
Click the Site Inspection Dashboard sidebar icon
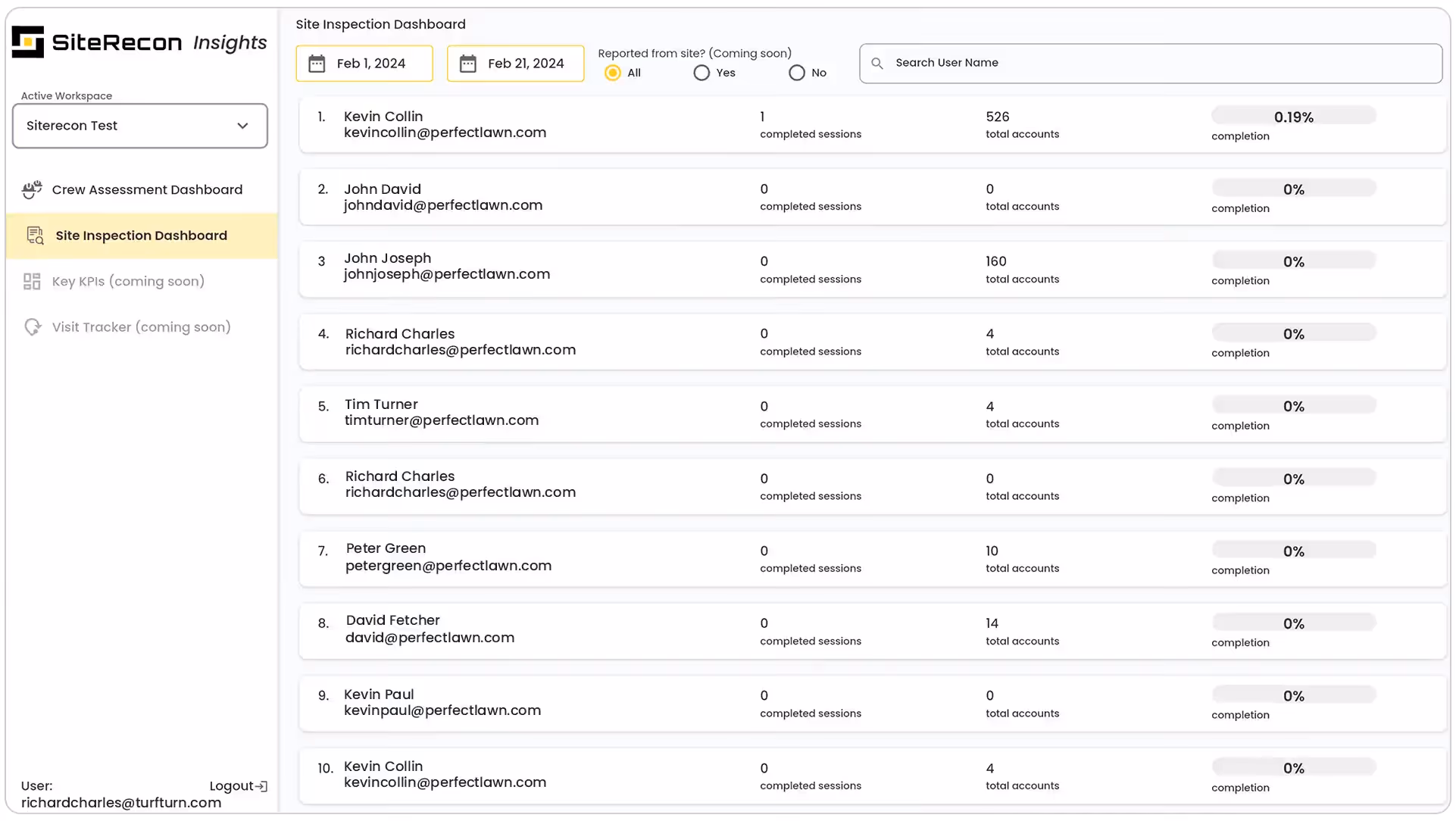coord(35,236)
